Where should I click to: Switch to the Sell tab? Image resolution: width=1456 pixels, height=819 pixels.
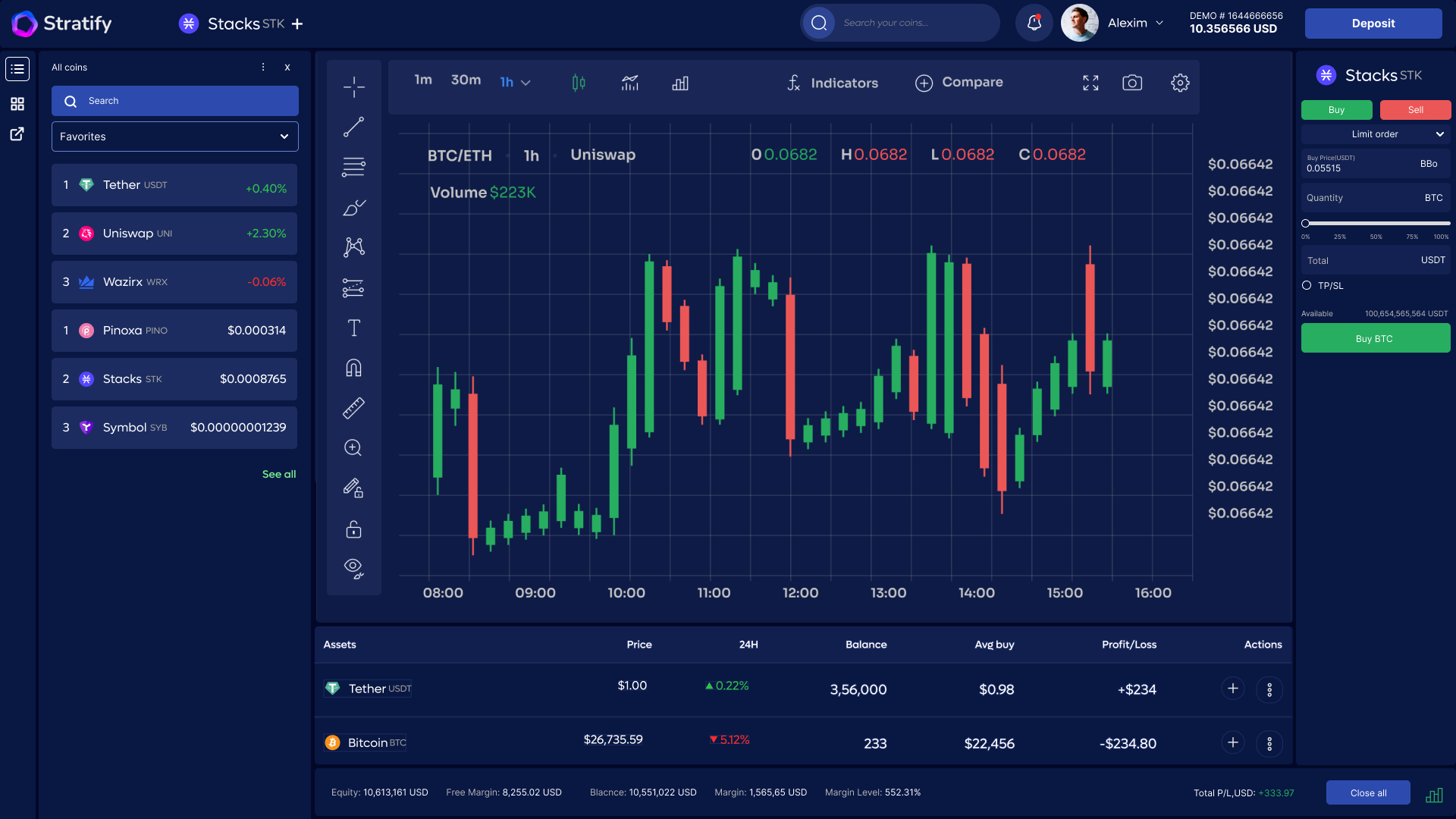1415,110
